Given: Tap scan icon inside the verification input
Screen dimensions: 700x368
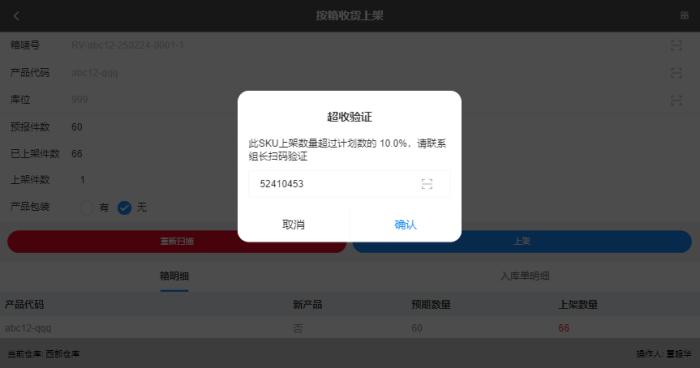Looking at the screenshot, I should 427,184.
